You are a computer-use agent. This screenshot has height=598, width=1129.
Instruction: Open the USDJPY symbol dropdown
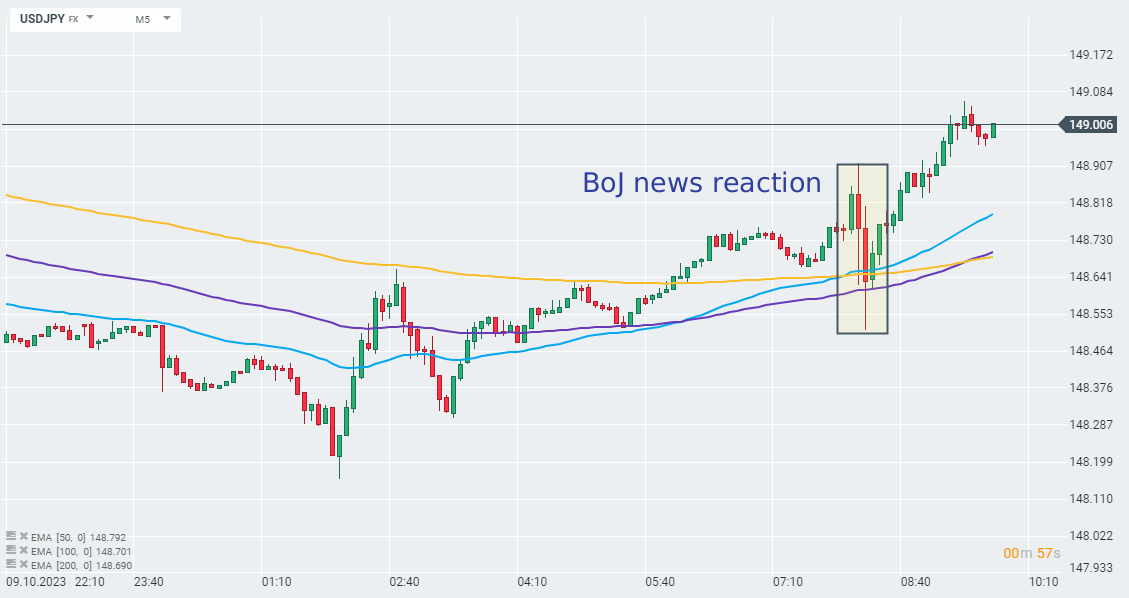(x=90, y=18)
